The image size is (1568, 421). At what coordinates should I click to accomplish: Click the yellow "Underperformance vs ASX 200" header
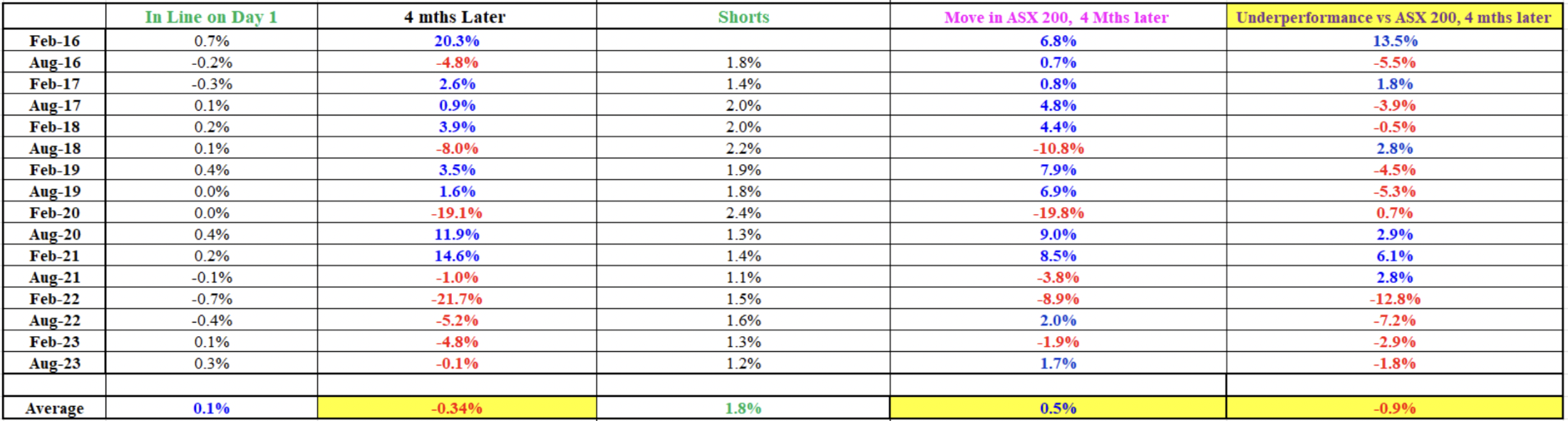(1393, 17)
